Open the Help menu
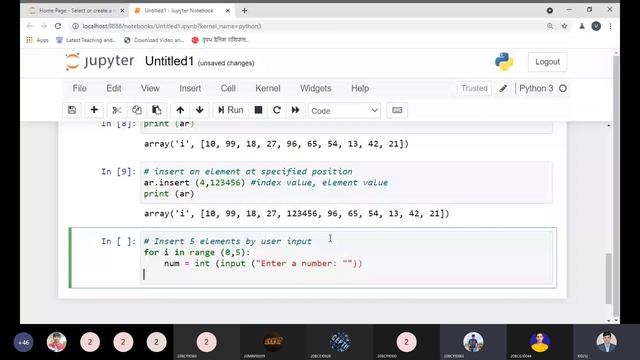This screenshot has height=360, width=640. pos(360,88)
